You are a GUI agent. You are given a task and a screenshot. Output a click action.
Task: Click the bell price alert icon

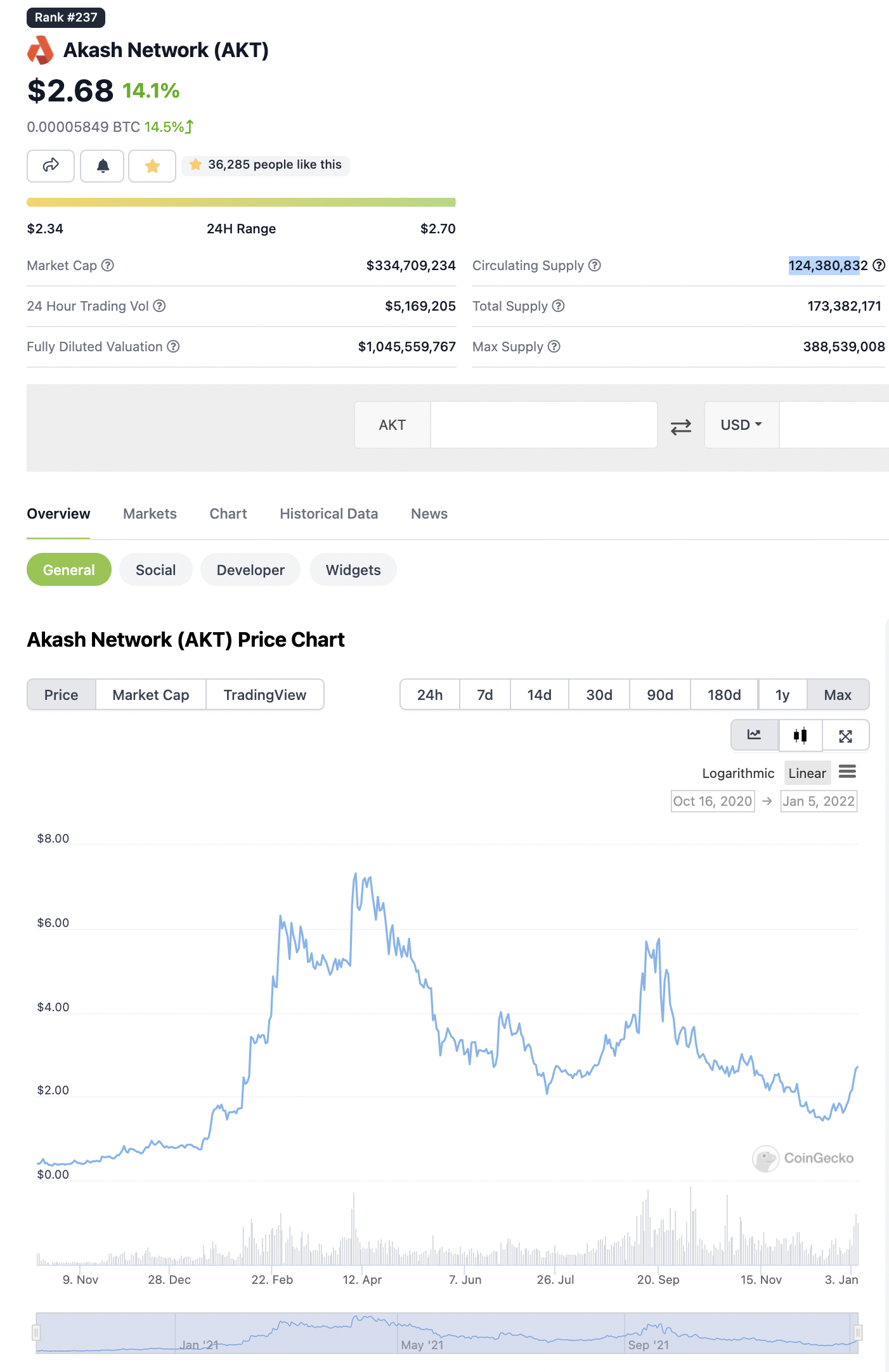pyautogui.click(x=102, y=166)
